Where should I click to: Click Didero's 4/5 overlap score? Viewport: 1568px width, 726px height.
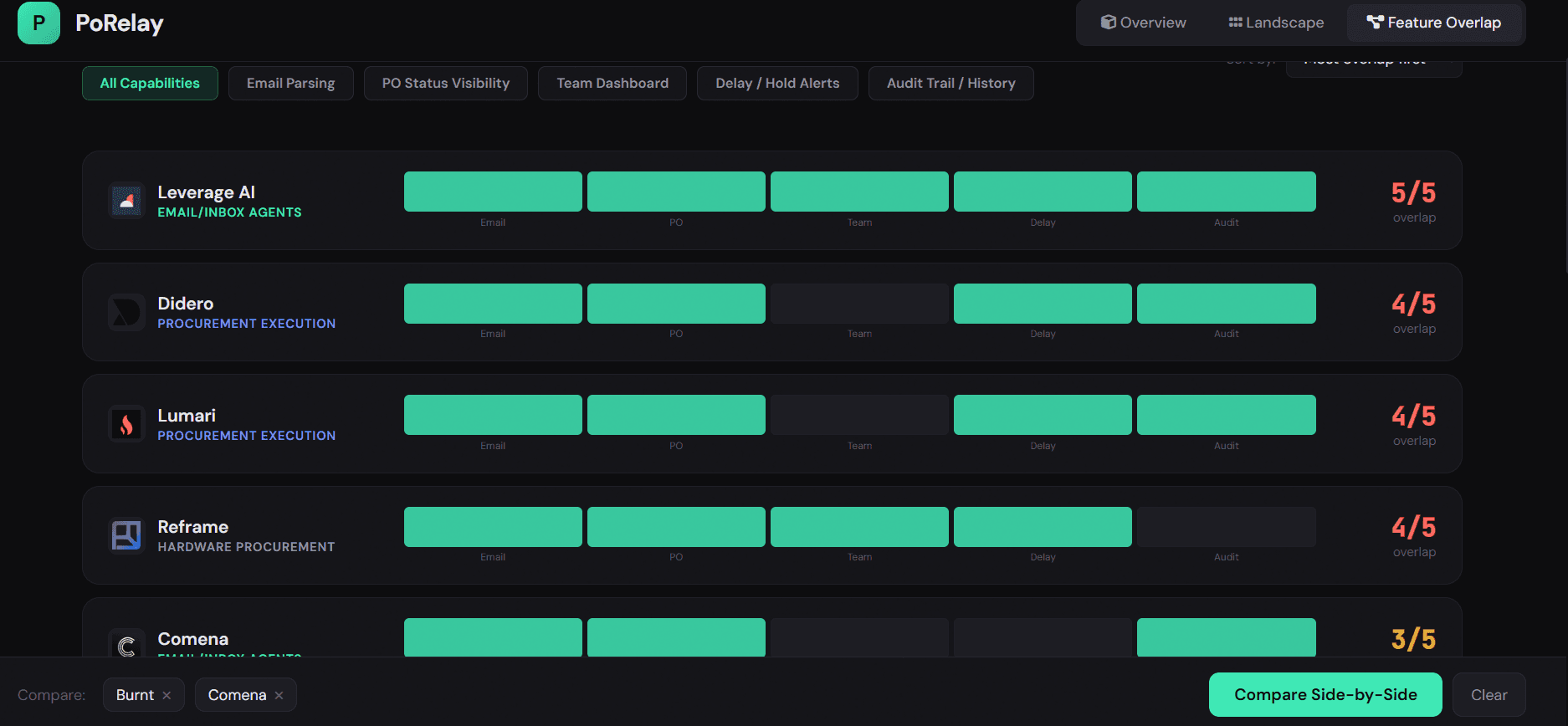[1413, 304]
